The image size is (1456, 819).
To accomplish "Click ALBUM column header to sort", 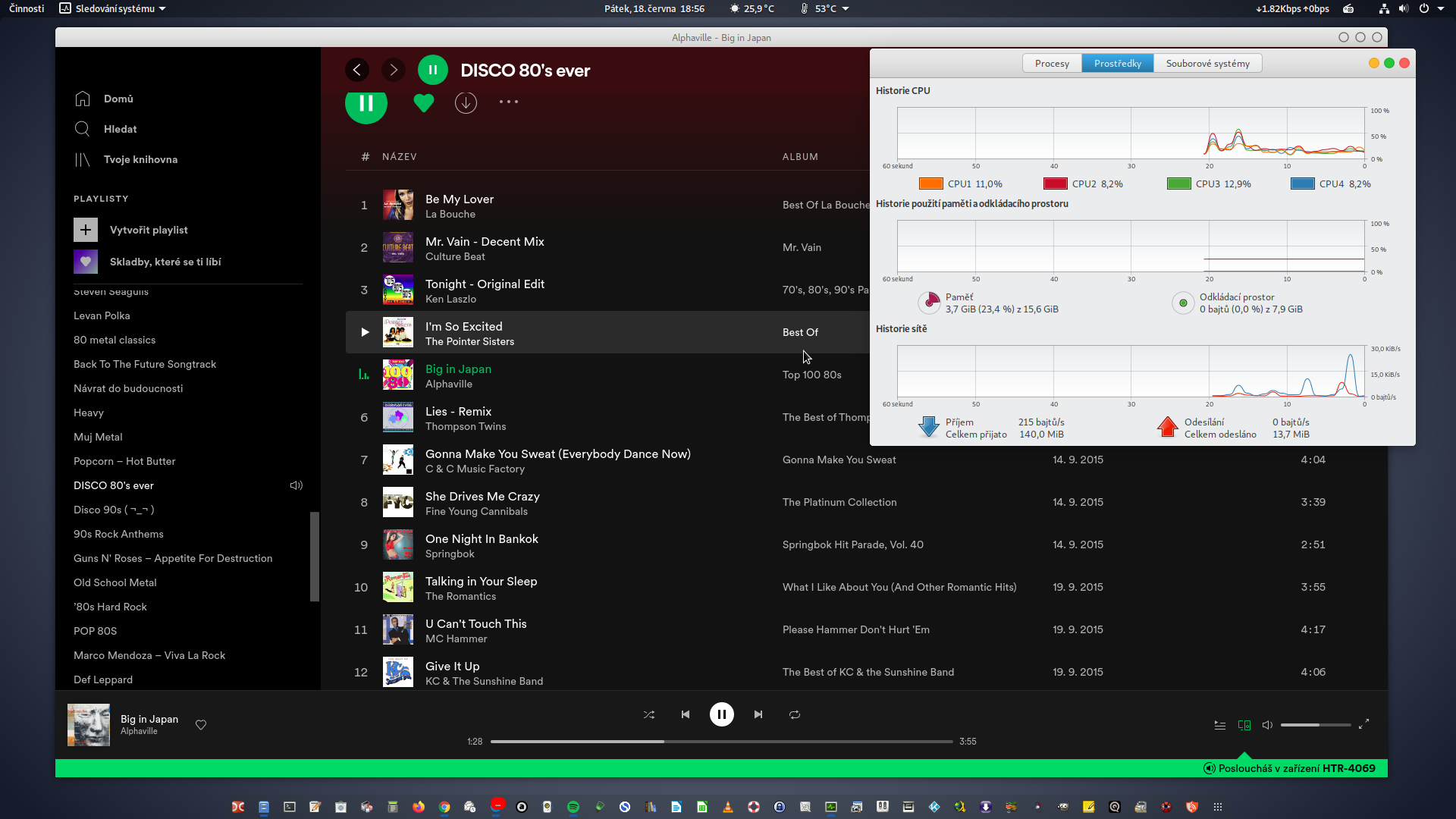I will coord(800,157).
